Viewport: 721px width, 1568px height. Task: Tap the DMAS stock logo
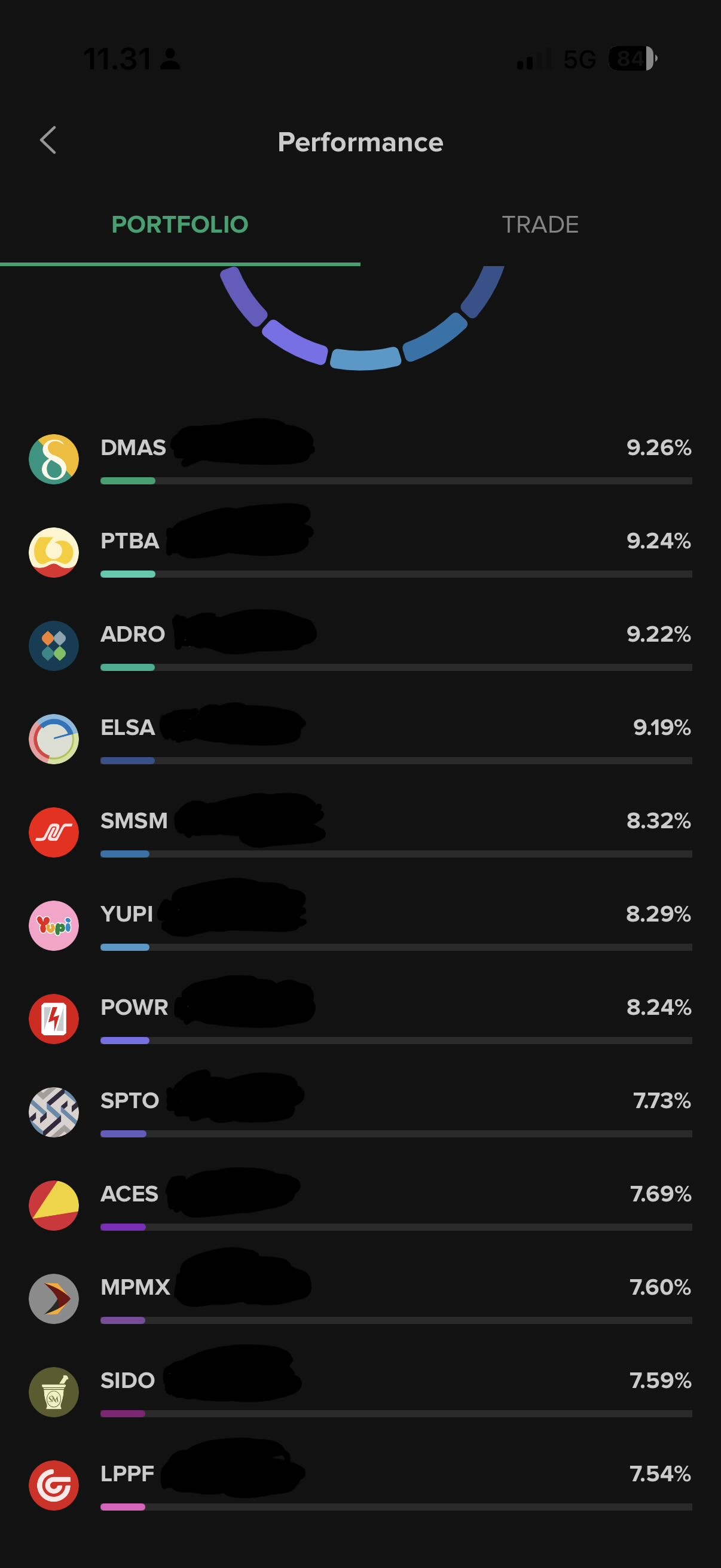pyautogui.click(x=54, y=459)
